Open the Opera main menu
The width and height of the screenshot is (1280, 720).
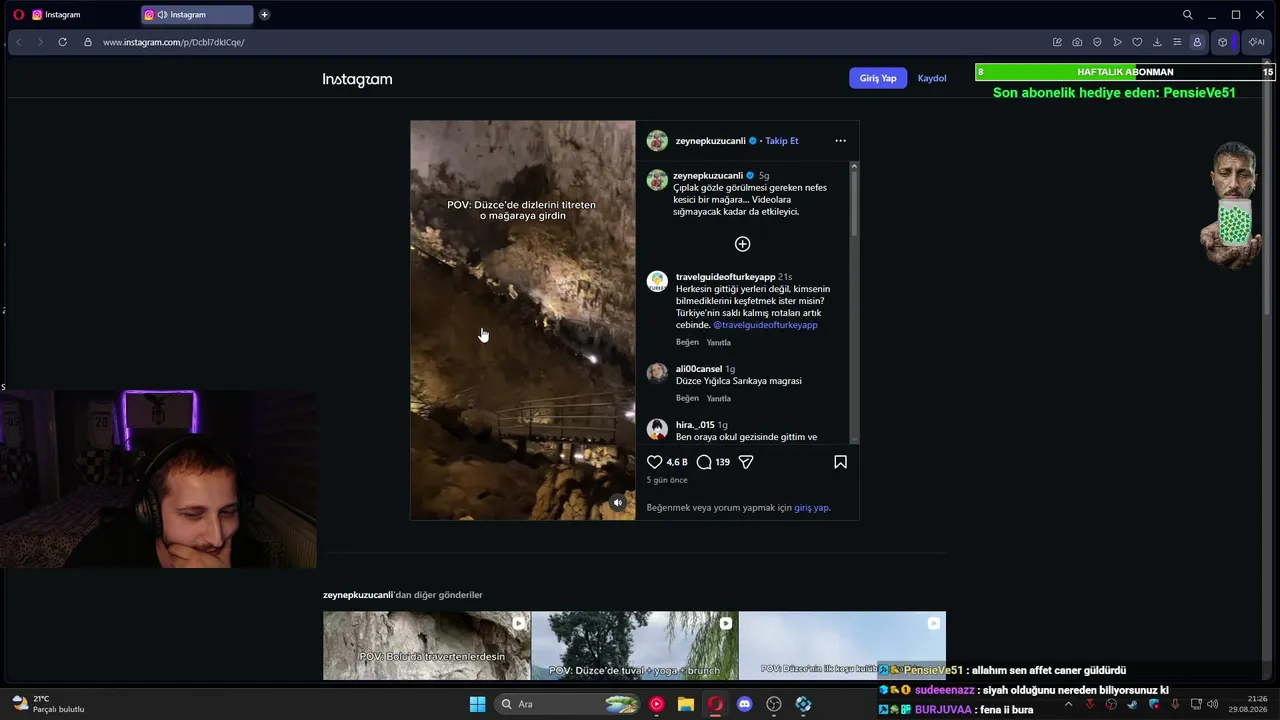click(17, 15)
